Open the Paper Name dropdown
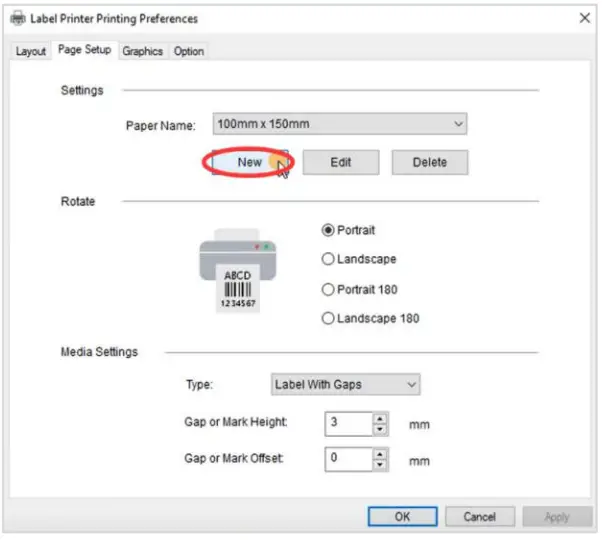Screen dimensions: 602x540 click(x=340, y=124)
